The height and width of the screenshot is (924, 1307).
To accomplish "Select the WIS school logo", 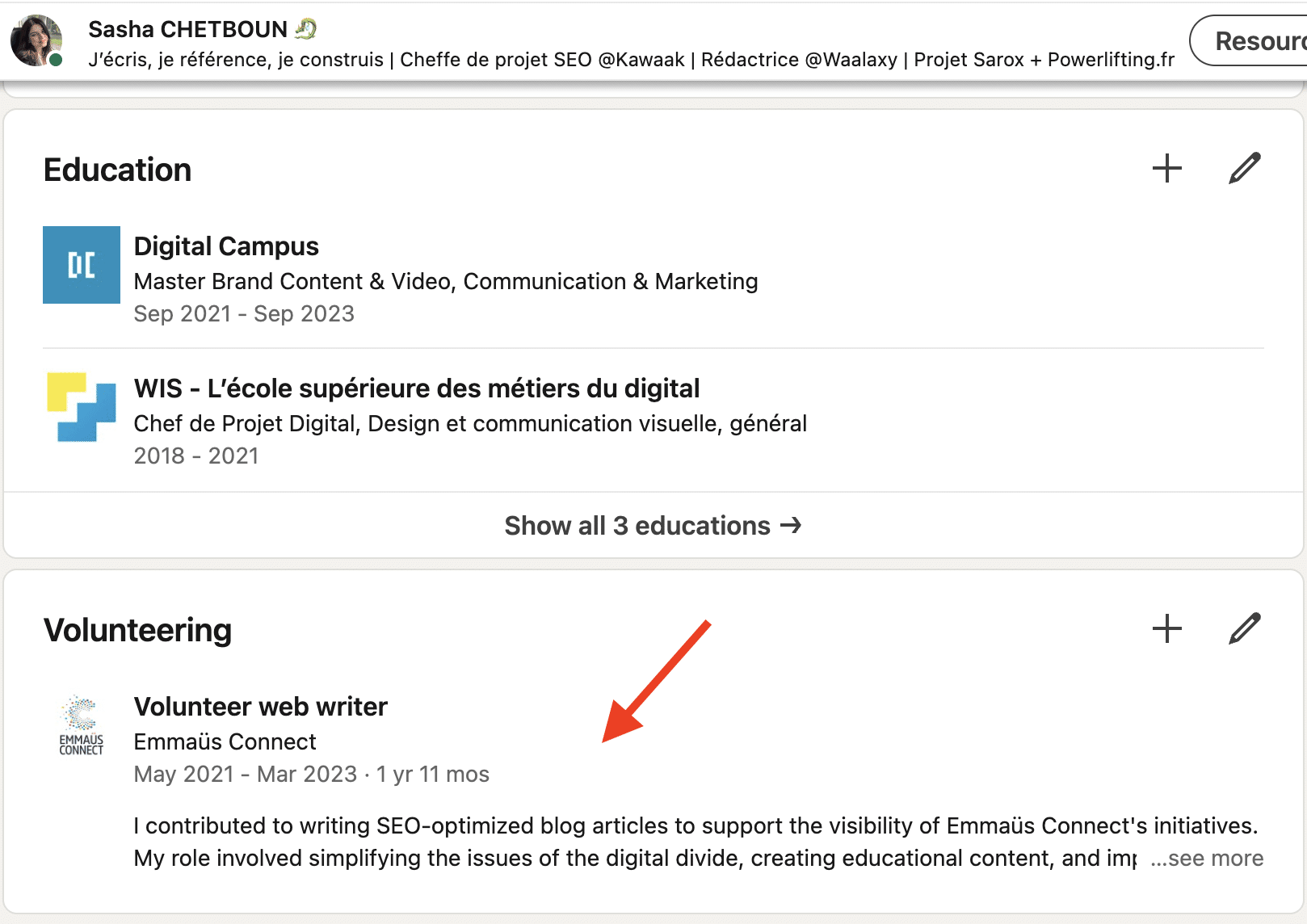I will click(x=81, y=408).
